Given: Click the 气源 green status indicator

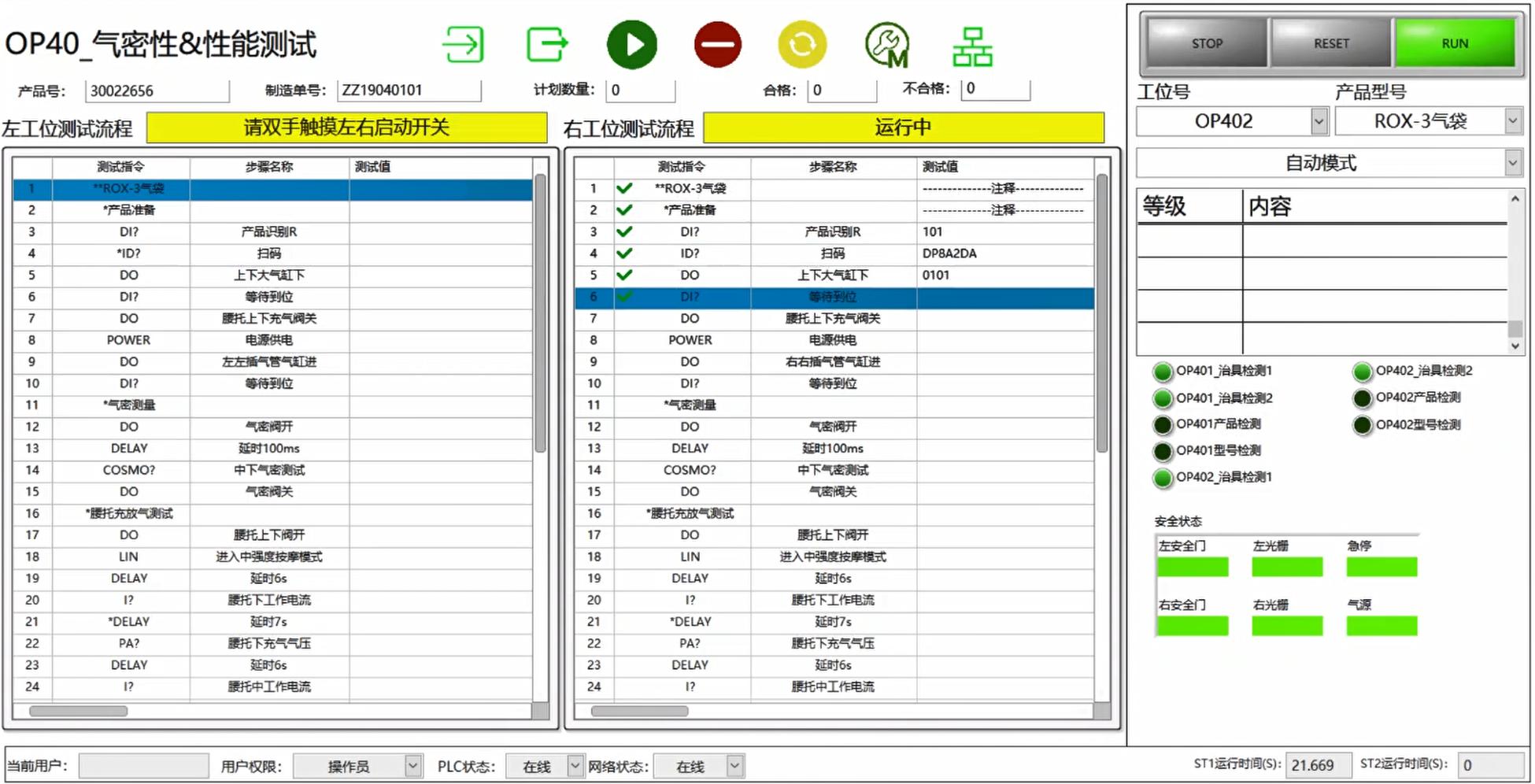Looking at the screenshot, I should pos(1381,626).
